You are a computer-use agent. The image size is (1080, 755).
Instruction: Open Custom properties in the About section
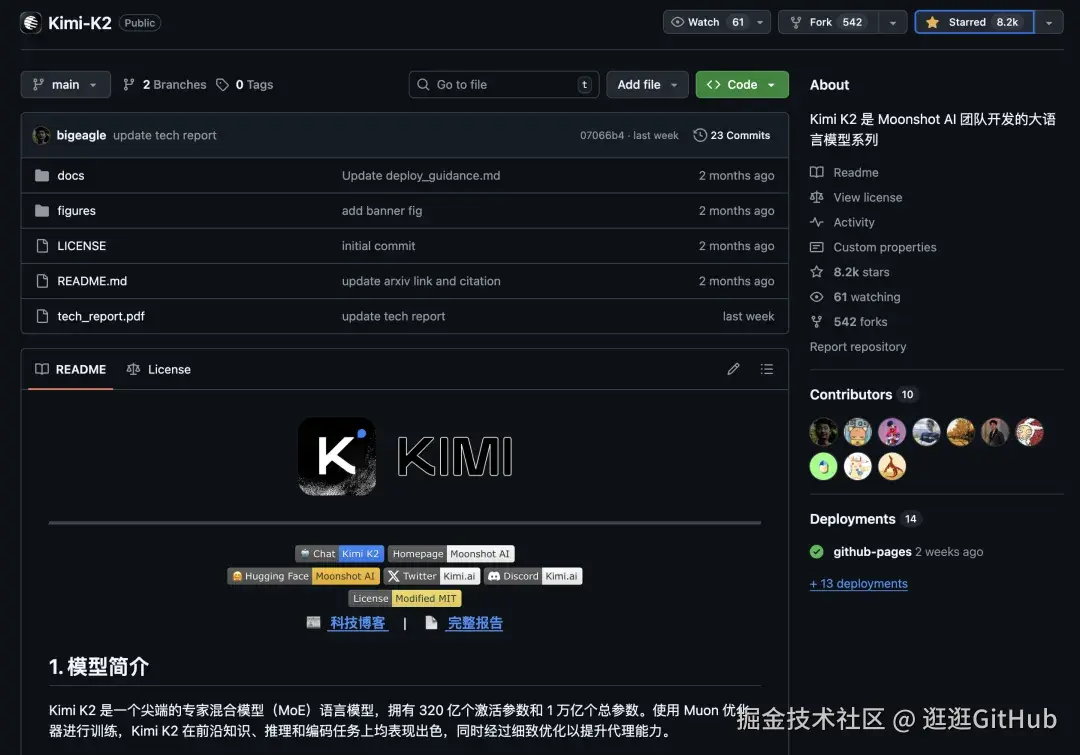[884, 247]
